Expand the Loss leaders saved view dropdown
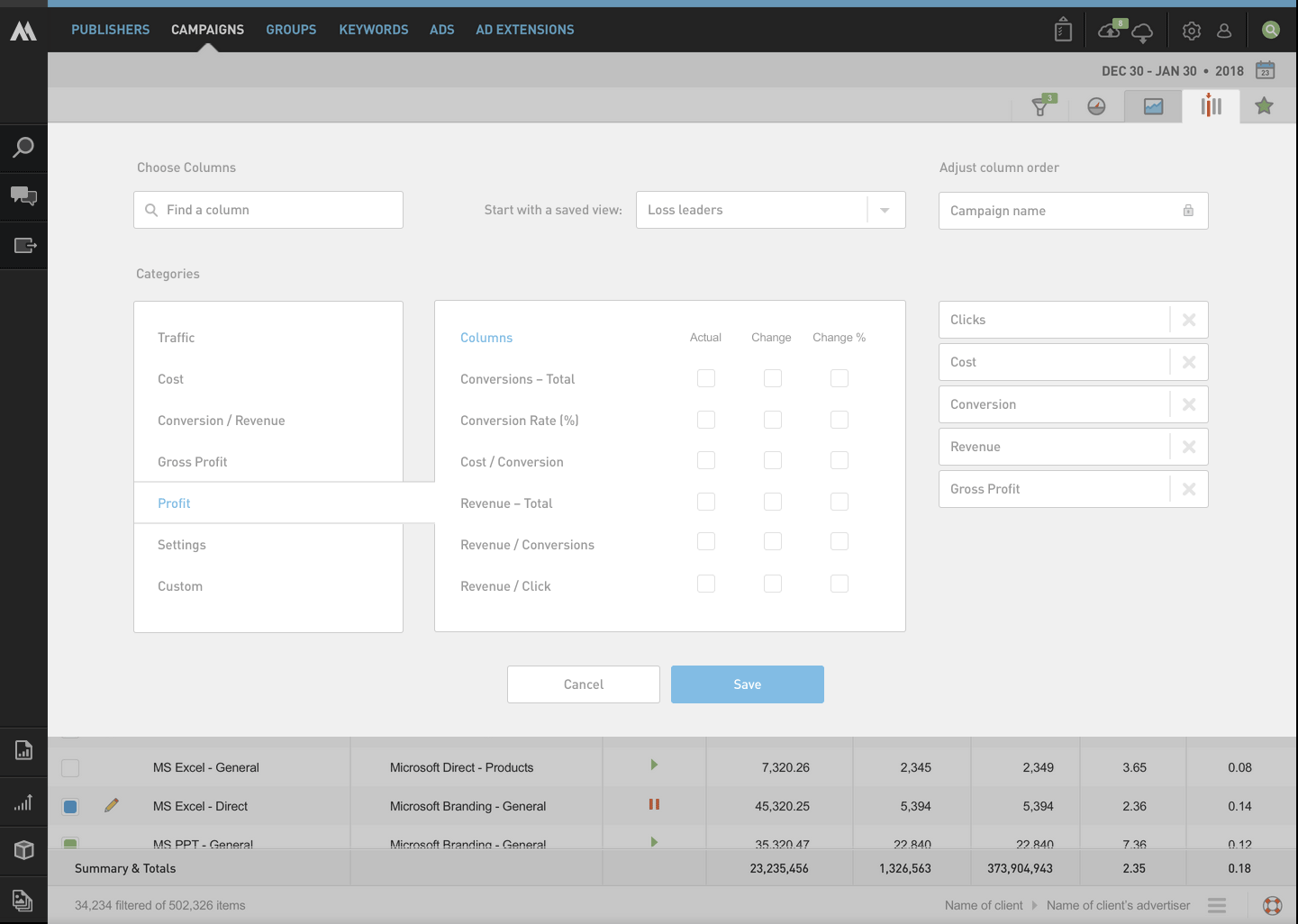This screenshot has width=1298, height=924. 885,210
